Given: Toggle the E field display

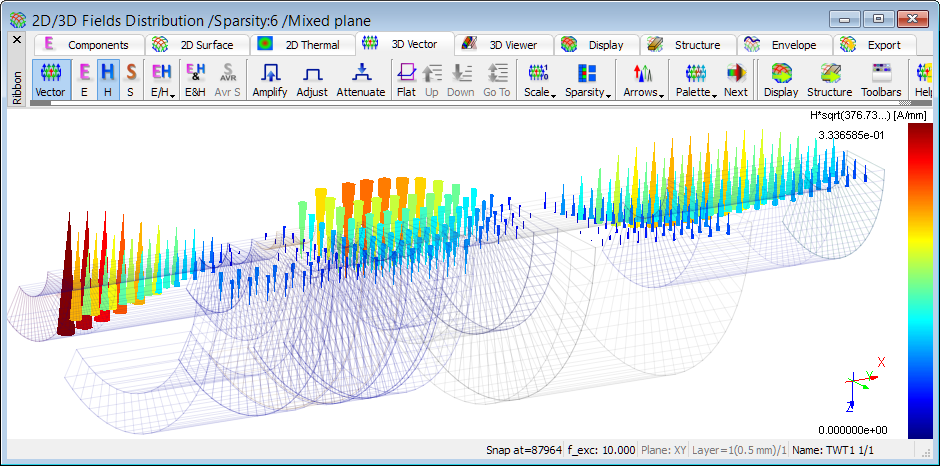Looking at the screenshot, I should point(84,79).
